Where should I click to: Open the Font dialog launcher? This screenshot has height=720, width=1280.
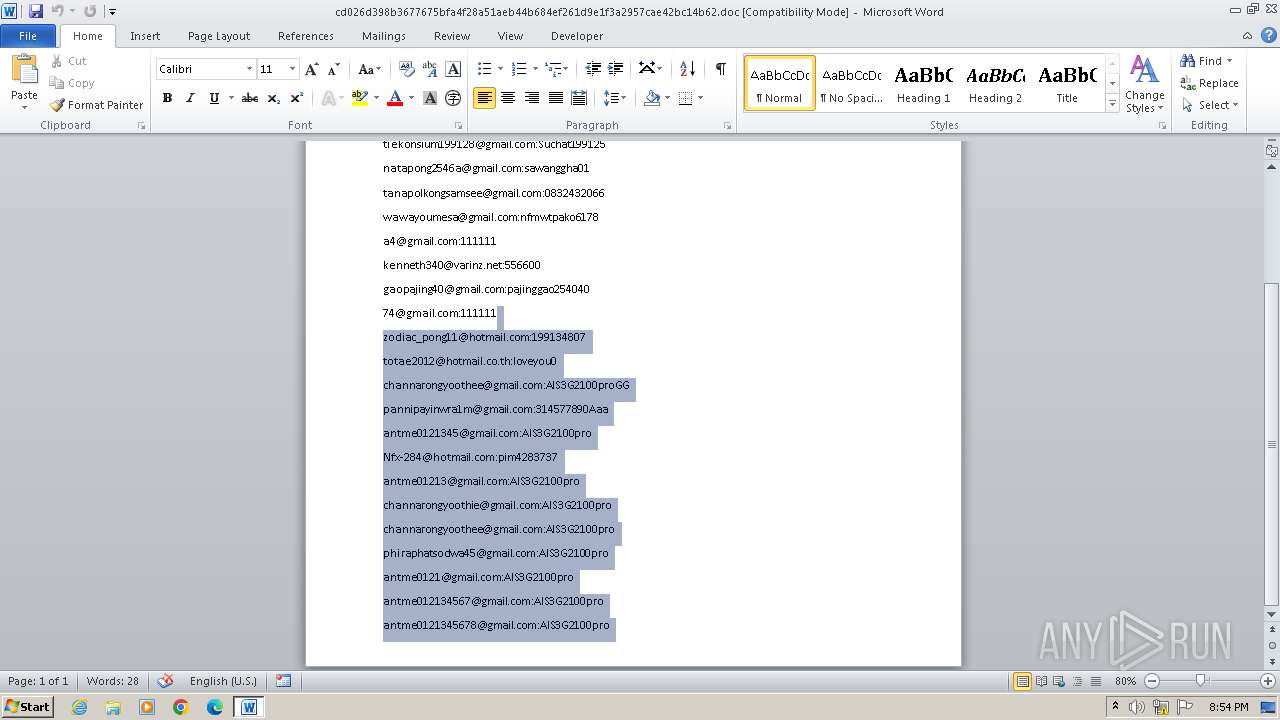click(x=459, y=126)
